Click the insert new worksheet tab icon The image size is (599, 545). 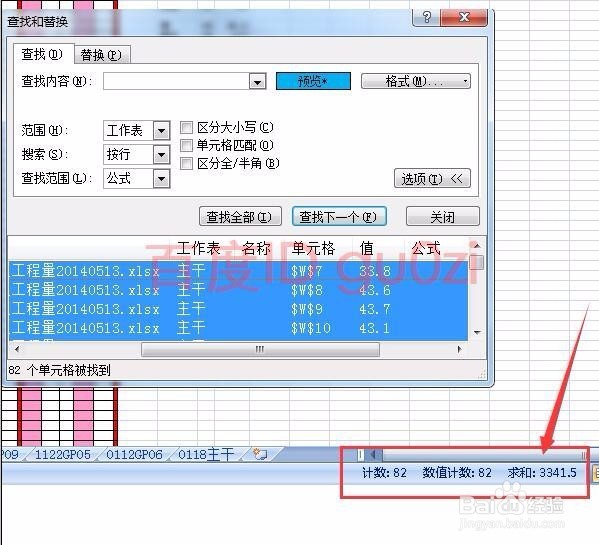pos(261,454)
